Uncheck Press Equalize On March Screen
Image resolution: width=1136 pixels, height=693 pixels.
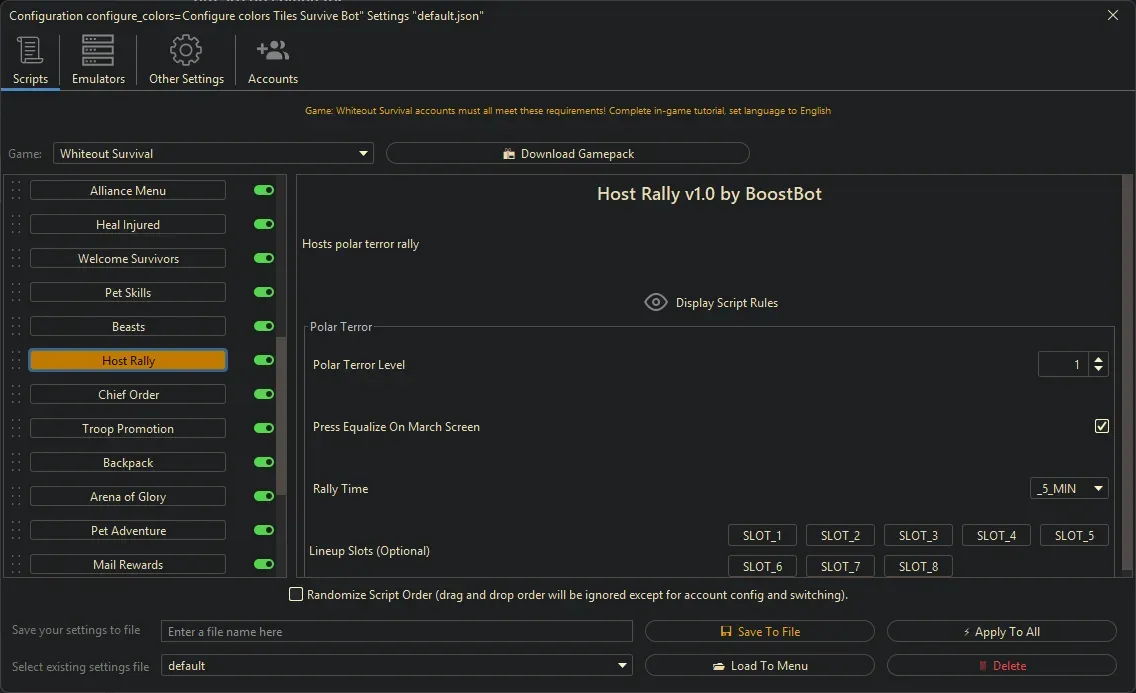coord(1101,426)
